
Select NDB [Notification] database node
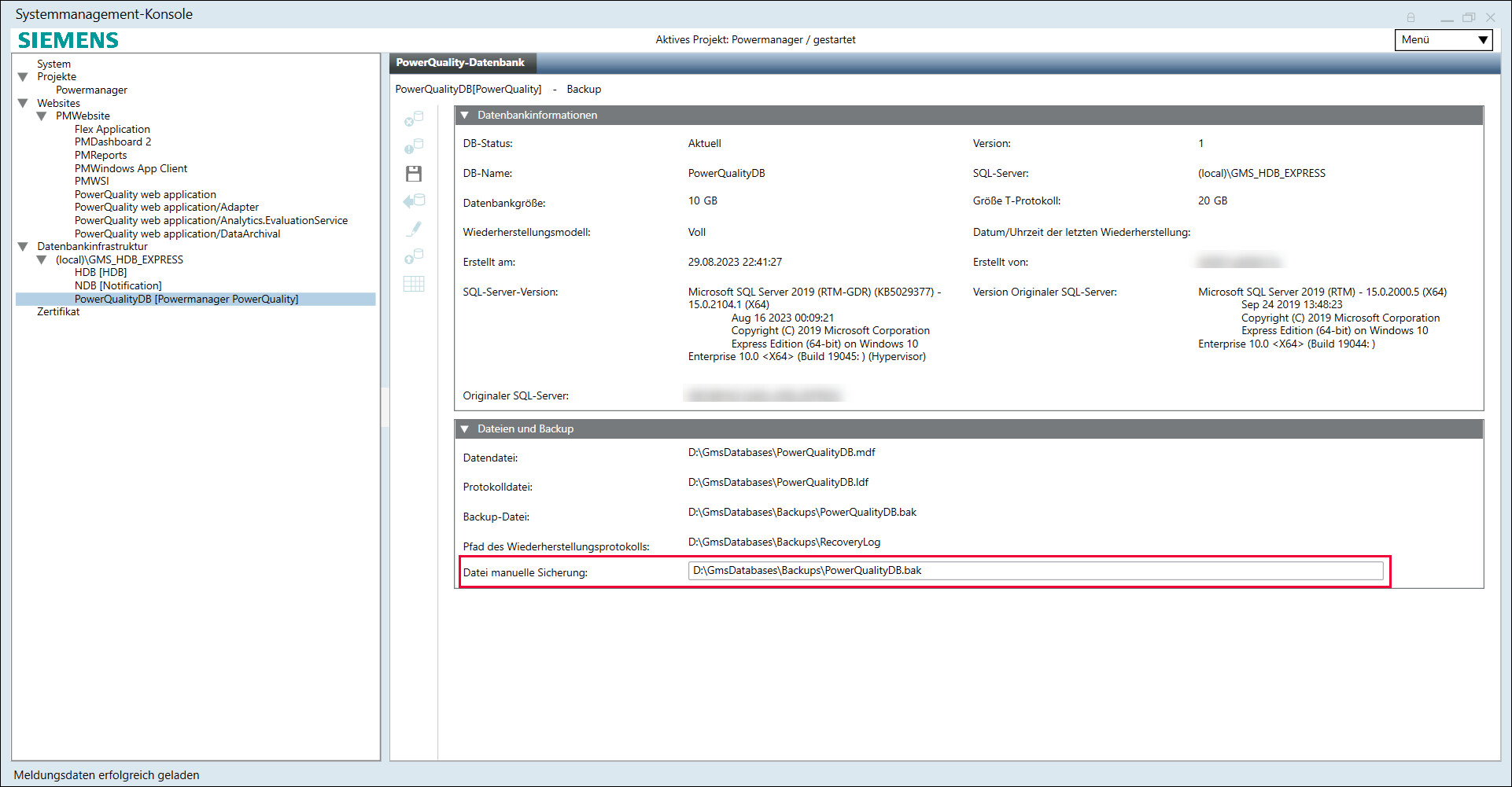tap(118, 286)
